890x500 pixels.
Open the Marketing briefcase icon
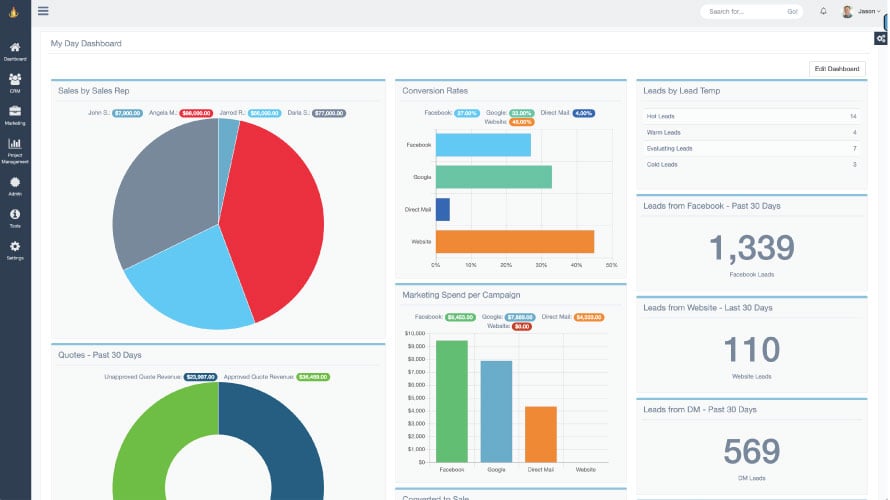[x=15, y=111]
